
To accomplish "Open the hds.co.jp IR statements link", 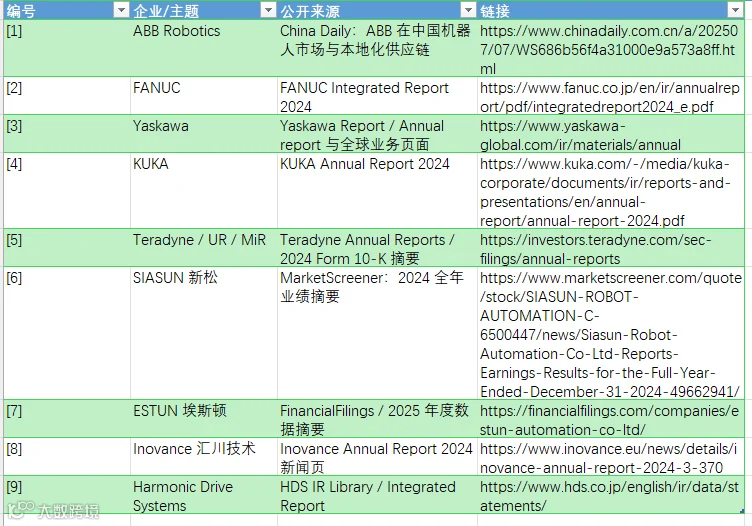I will [x=611, y=495].
